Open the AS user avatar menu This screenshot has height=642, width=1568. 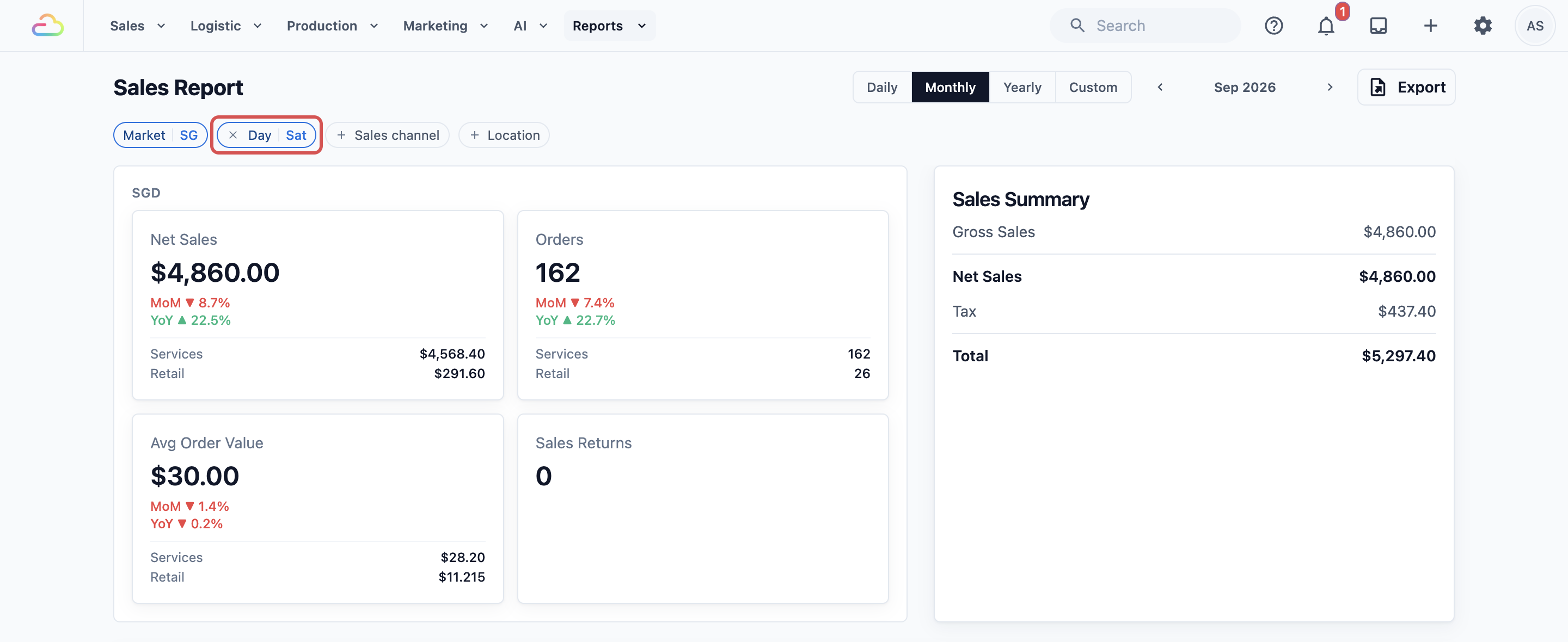[x=1535, y=26]
